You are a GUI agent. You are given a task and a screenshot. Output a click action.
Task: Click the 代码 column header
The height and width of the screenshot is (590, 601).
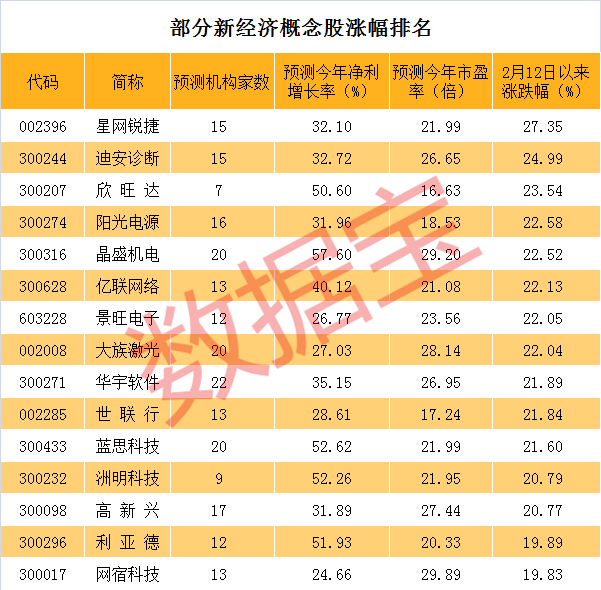pyautogui.click(x=43, y=82)
